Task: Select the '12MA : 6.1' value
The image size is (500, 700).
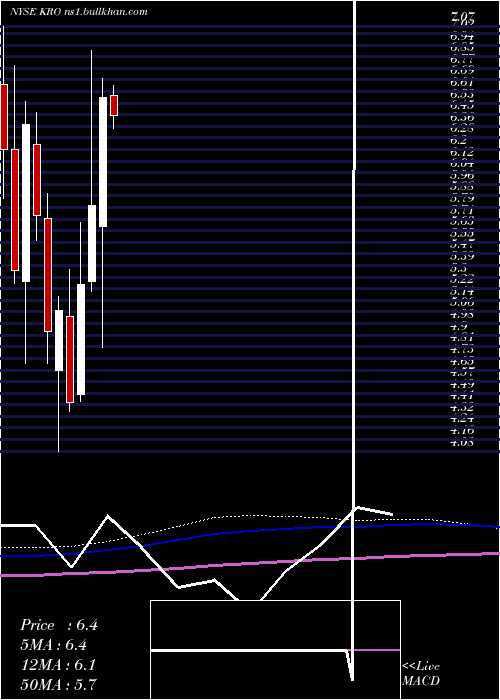Action: point(58,665)
